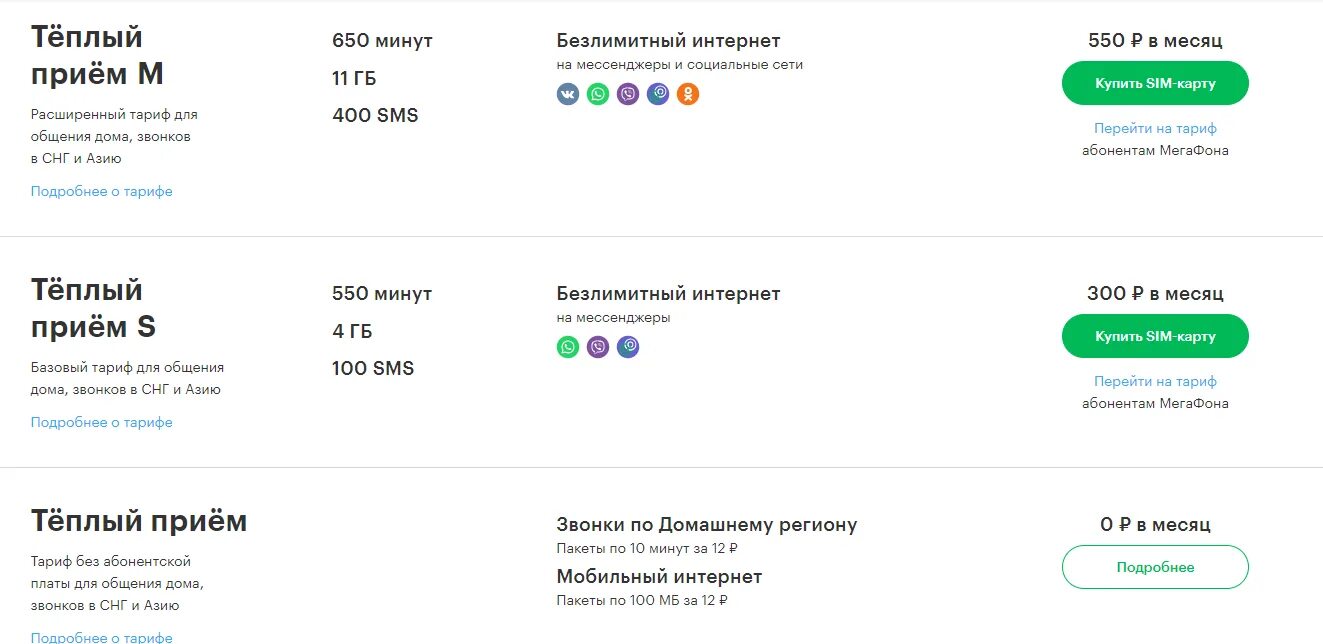Click the Viber icon in Тёплый приём S
Viewport: 1323px width, 644px height.
pos(598,347)
